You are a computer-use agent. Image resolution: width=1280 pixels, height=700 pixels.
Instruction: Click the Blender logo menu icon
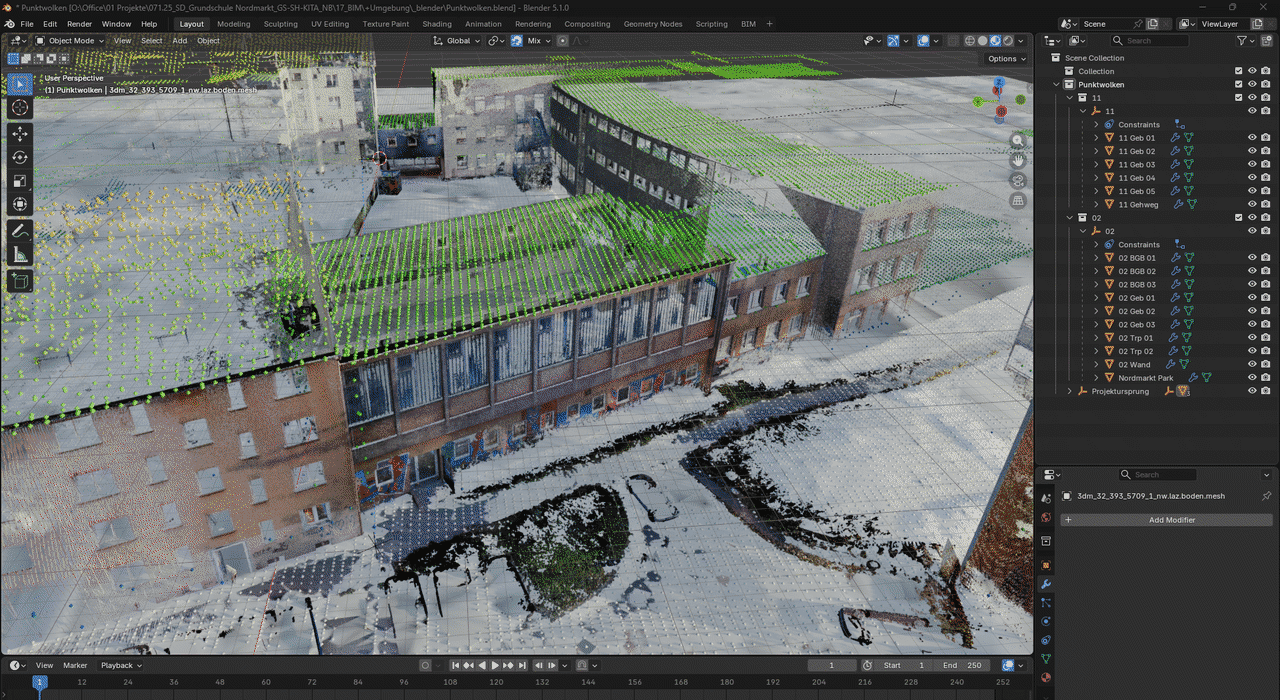point(9,23)
